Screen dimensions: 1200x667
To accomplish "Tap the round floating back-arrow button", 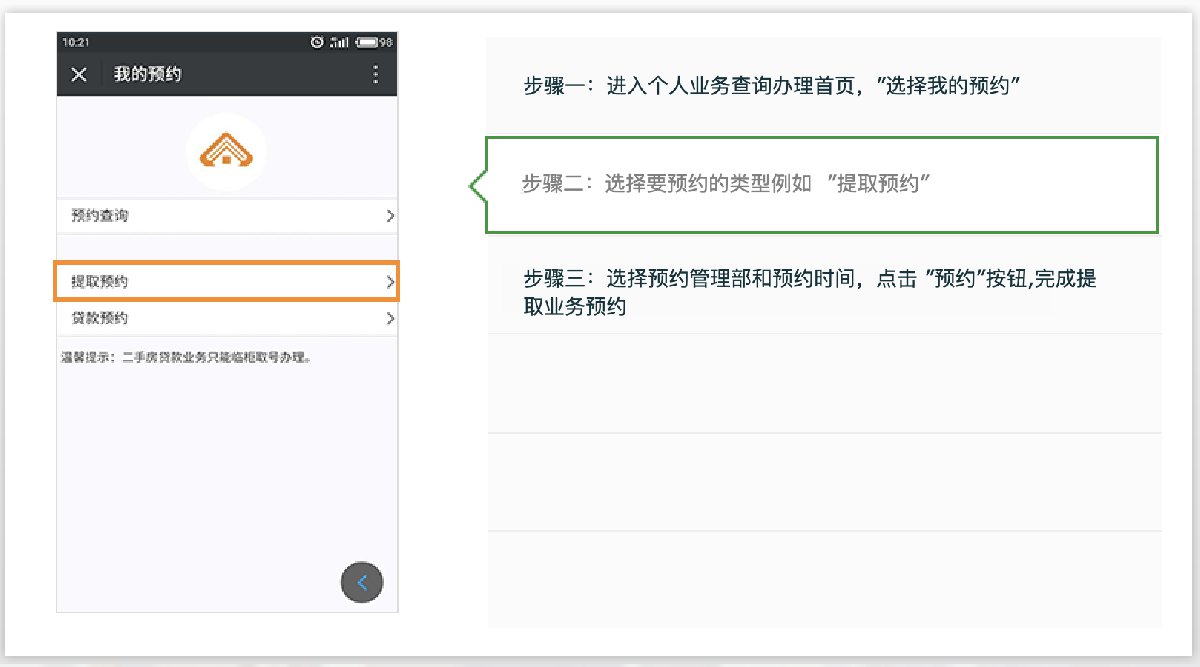I will 362,583.
